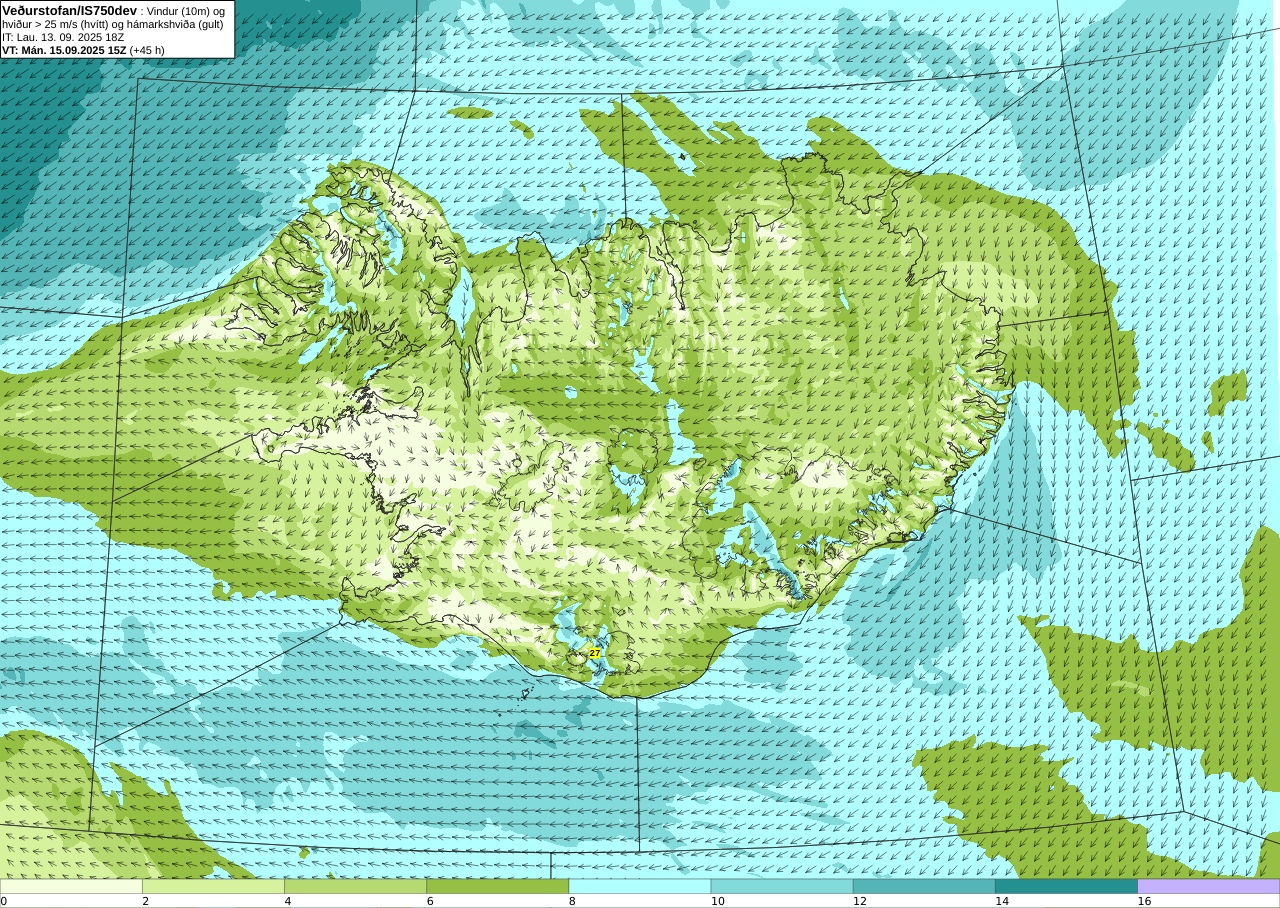Click the 10–12 m/s light teal swatch

(x=782, y=886)
